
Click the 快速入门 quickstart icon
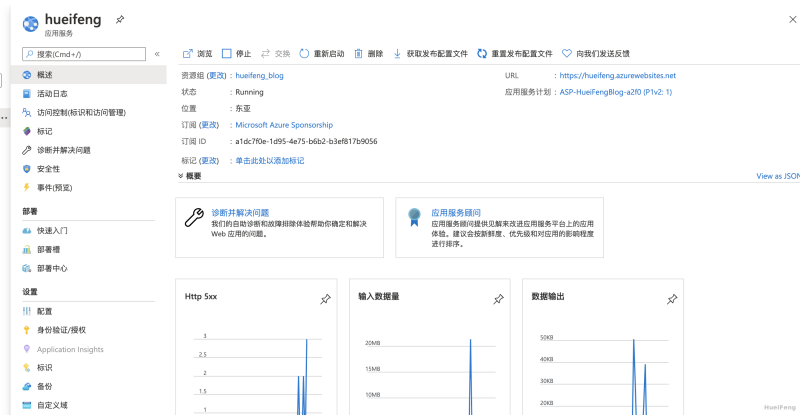click(x=27, y=231)
